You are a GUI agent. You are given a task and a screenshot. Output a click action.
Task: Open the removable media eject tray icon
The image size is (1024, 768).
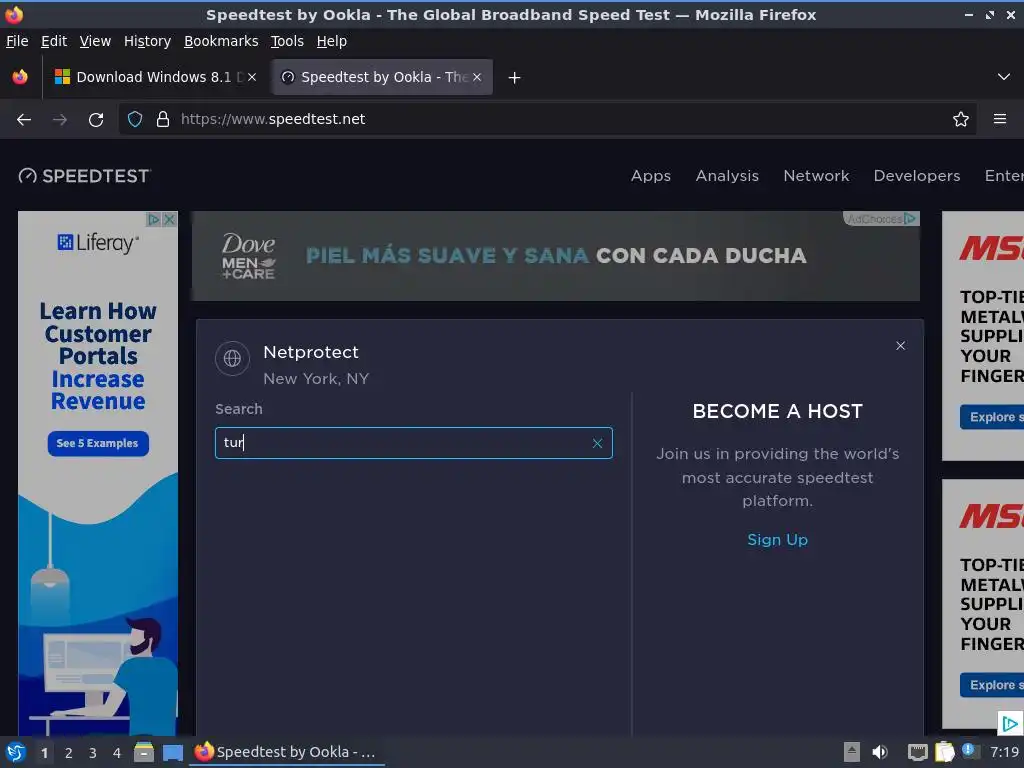tap(852, 752)
